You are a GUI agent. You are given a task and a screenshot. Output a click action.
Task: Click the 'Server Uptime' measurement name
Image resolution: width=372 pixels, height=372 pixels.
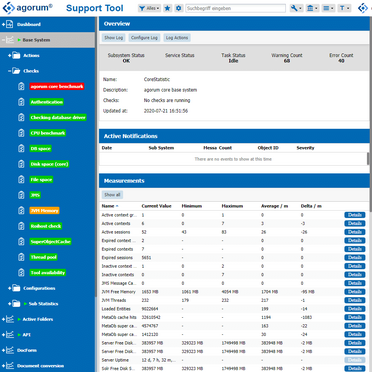coord(115,360)
